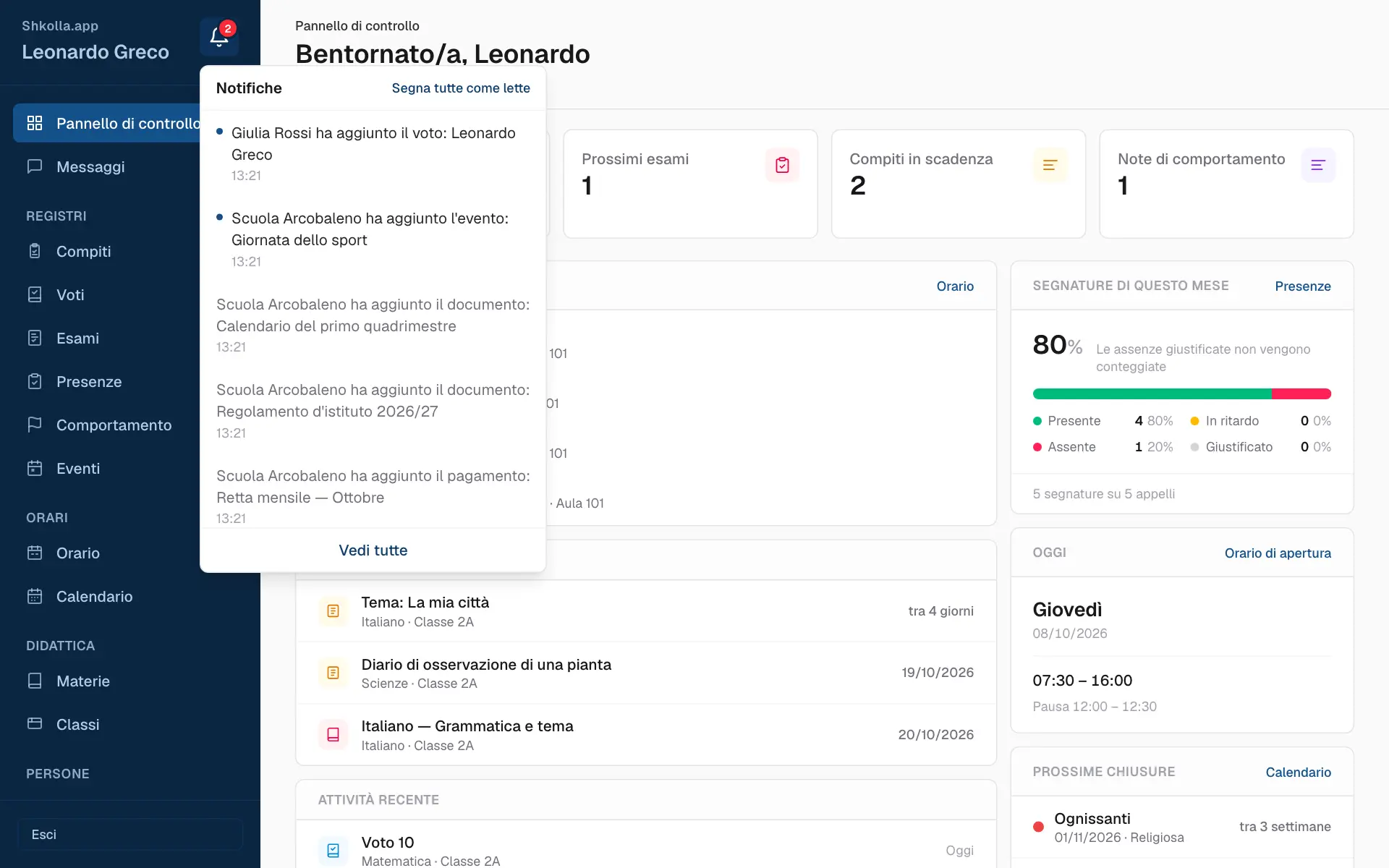
Task: Mark all notifications as read
Action: [x=461, y=88]
